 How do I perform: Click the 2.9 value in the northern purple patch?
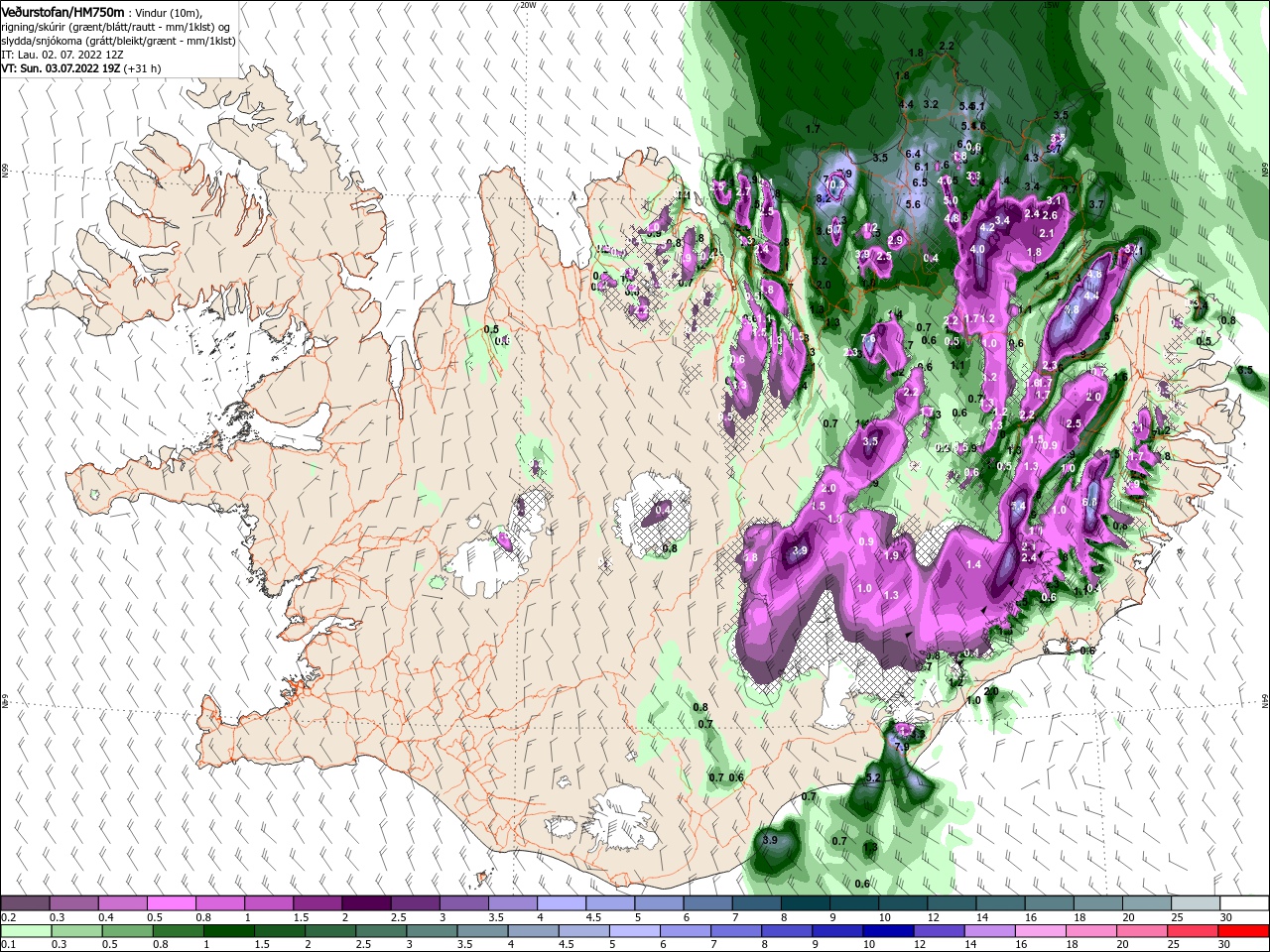click(896, 240)
